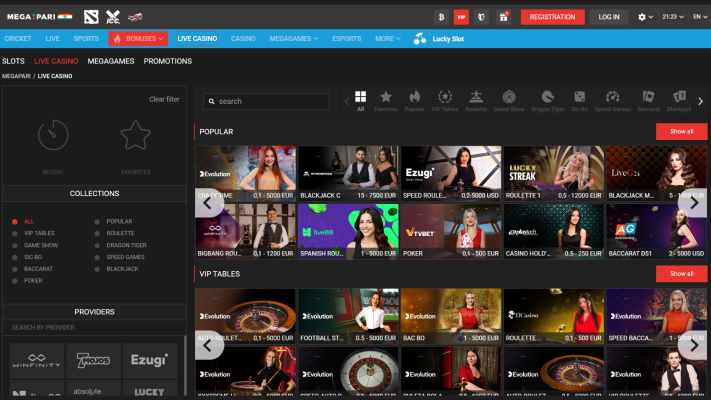Open the time zone dropdown
711x400 pixels.
click(x=673, y=17)
